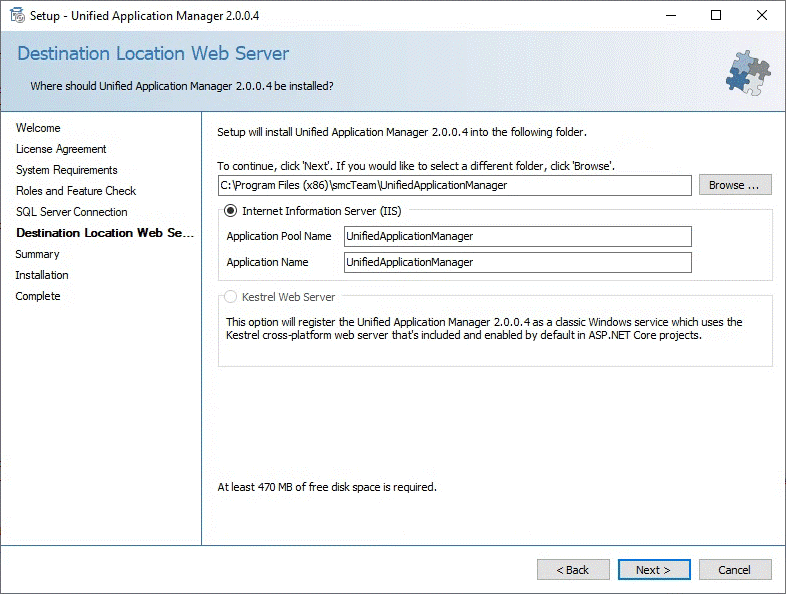Cancel the setup wizard
This screenshot has height=594, width=786.
[735, 570]
